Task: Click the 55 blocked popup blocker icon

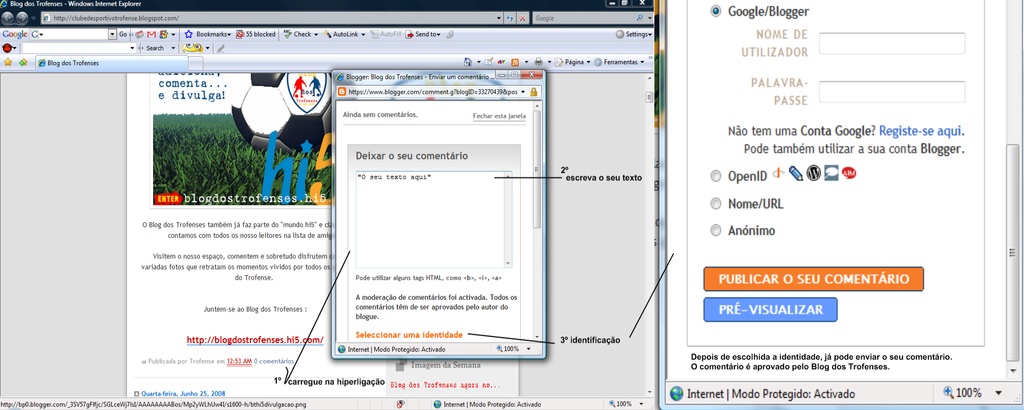Action: point(239,34)
